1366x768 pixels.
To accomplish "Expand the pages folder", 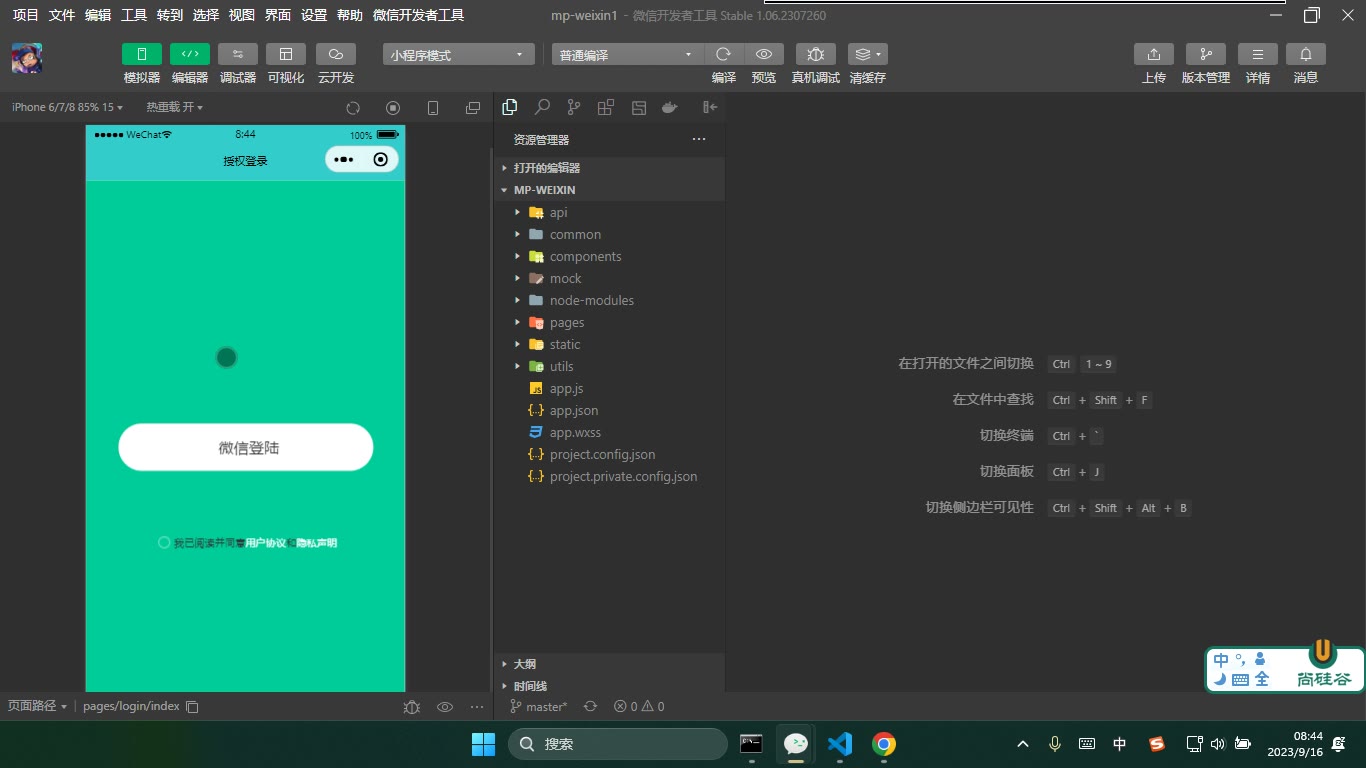I will click(x=610, y=322).
